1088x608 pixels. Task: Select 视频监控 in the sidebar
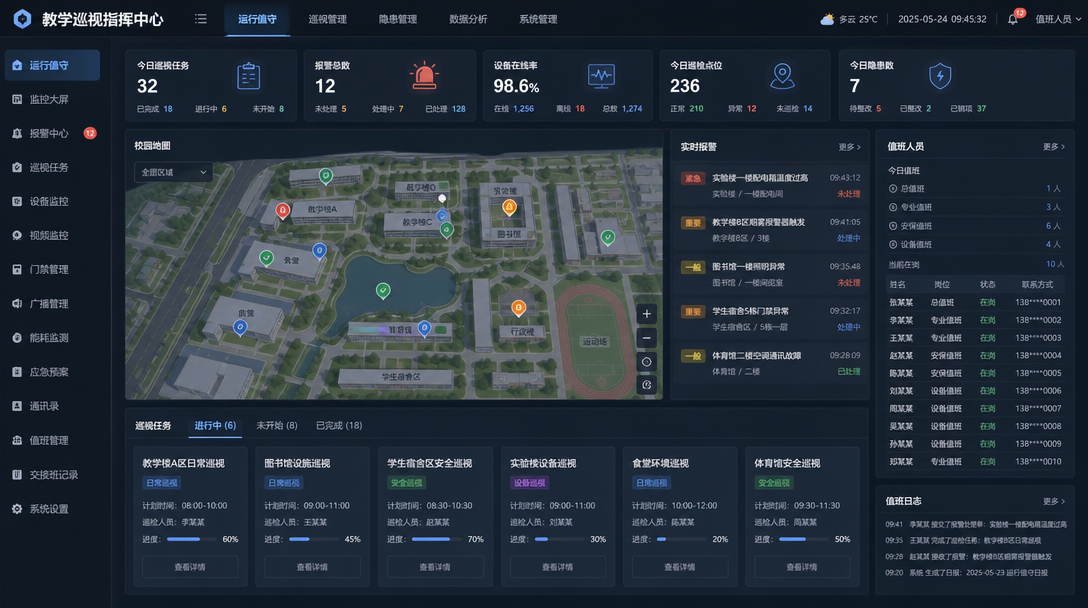52,235
